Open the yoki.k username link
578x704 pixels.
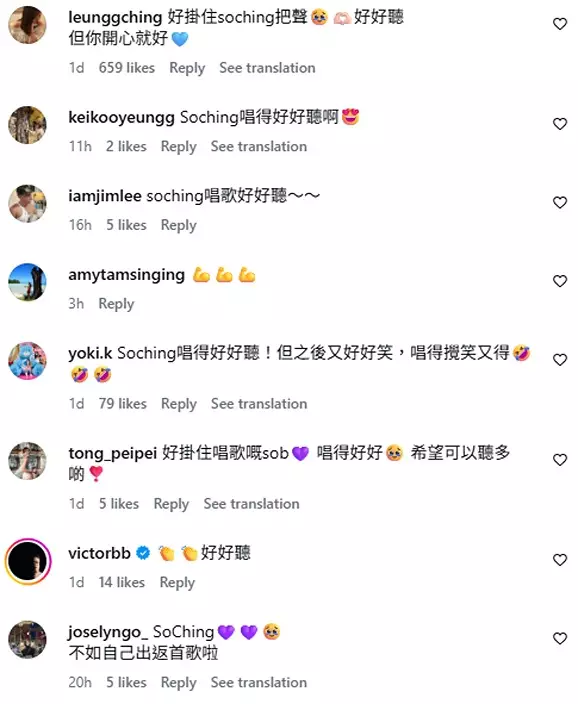pyautogui.click(x=90, y=353)
